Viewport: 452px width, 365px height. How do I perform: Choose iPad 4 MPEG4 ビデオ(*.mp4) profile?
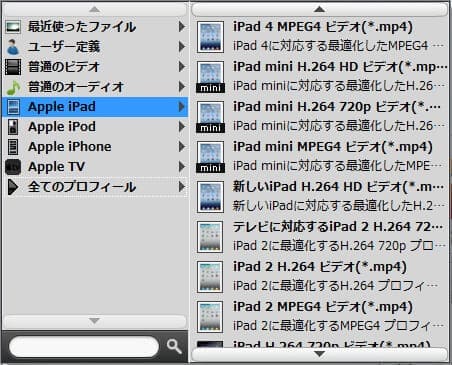(320, 36)
